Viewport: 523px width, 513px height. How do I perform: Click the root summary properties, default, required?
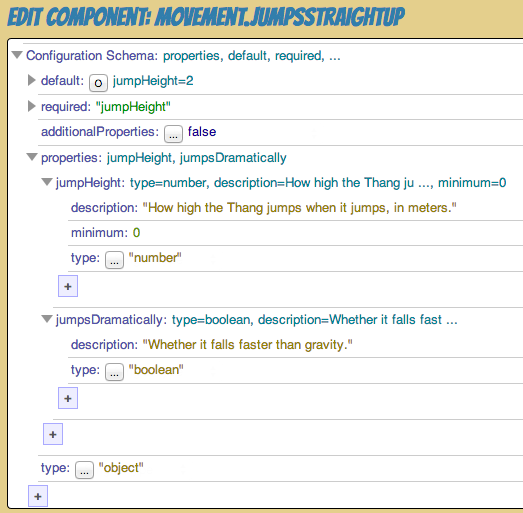(x=251, y=56)
